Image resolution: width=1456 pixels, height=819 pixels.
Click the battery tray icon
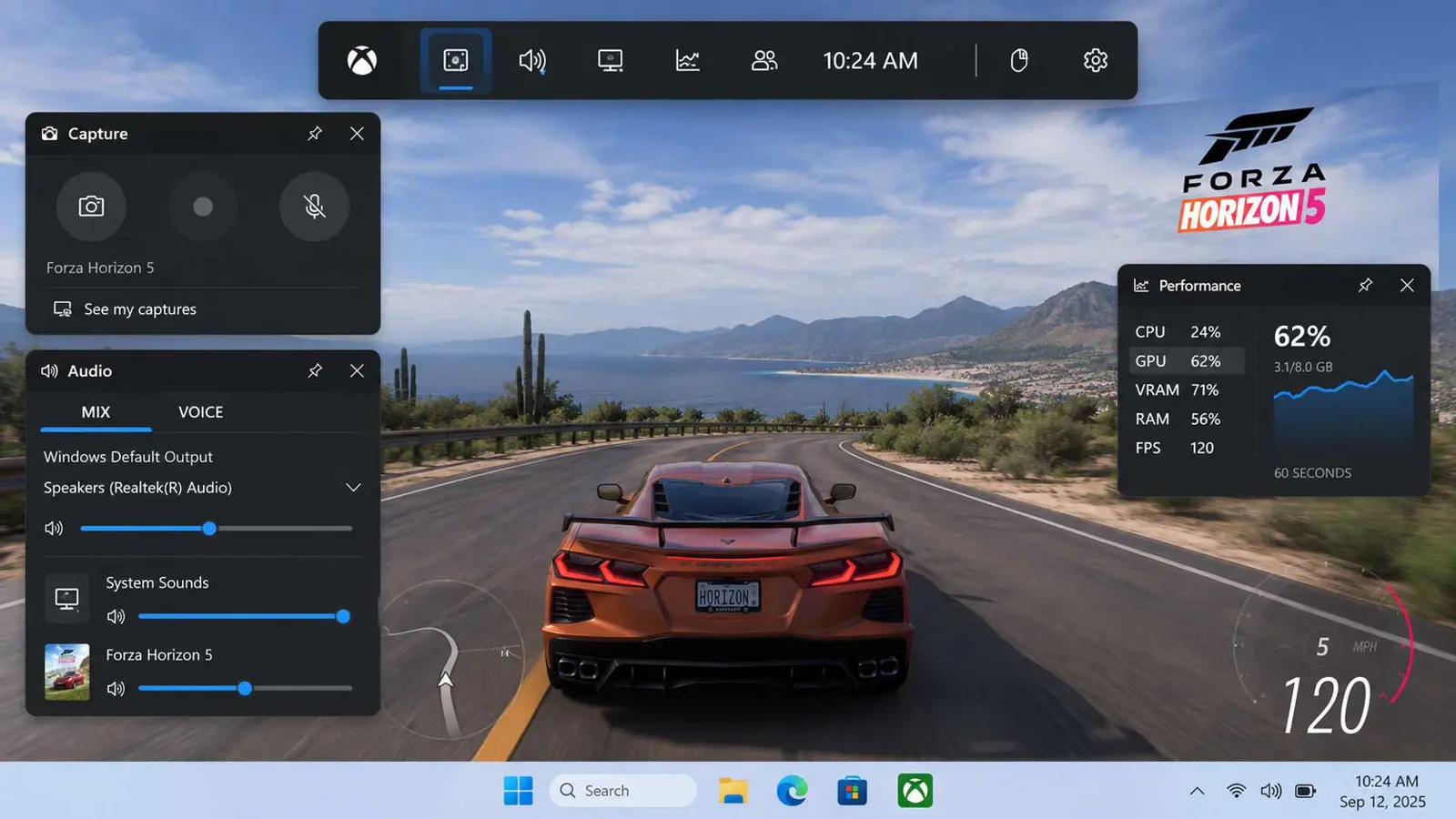pyautogui.click(x=1306, y=791)
